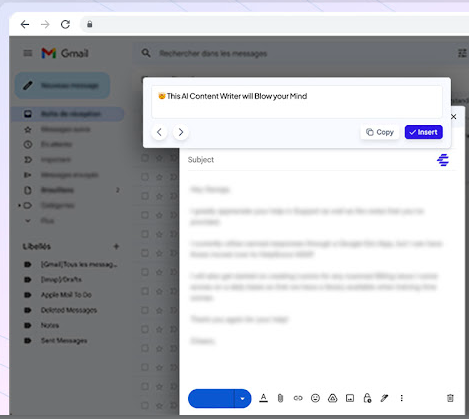The height and width of the screenshot is (419, 469).
Task: Show the previous suggestion with the left arrow
Action: pyautogui.click(x=159, y=132)
